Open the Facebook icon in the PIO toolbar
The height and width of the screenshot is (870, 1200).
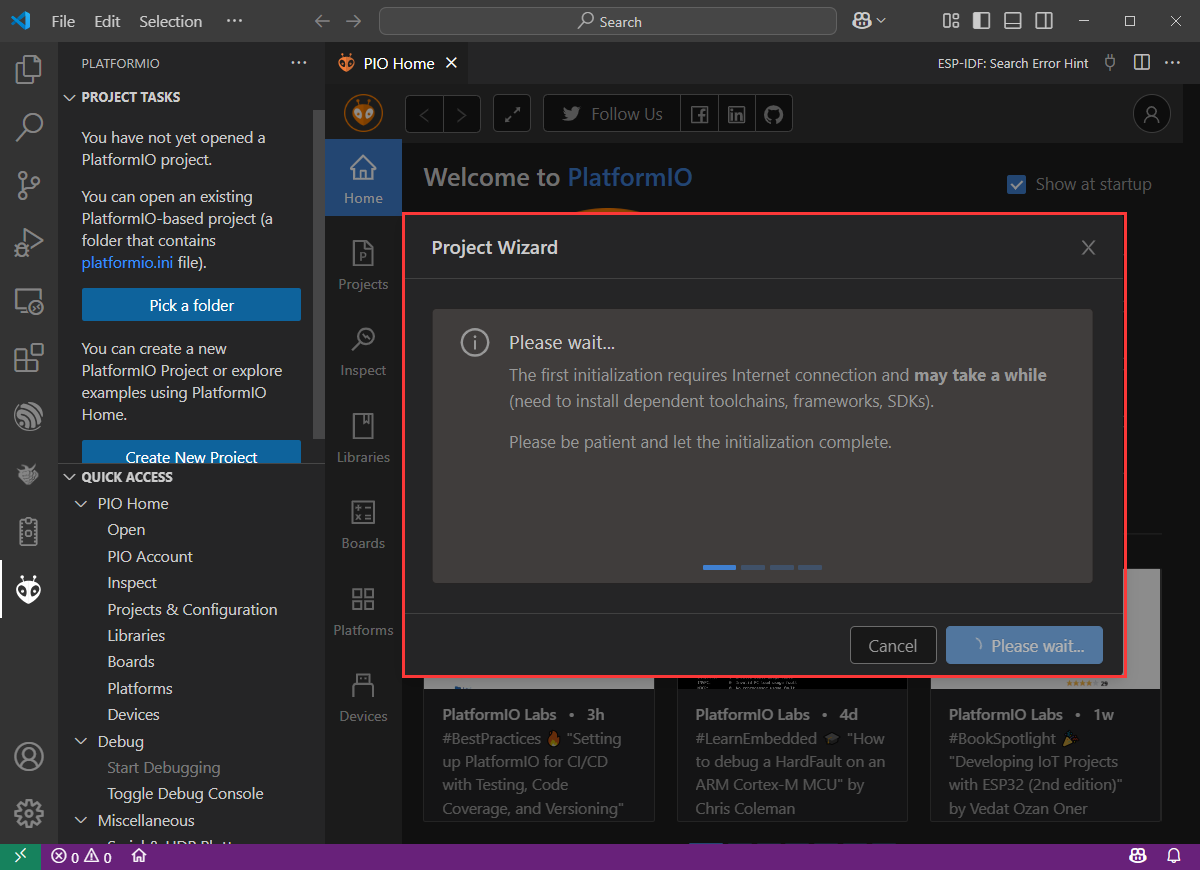click(x=699, y=114)
